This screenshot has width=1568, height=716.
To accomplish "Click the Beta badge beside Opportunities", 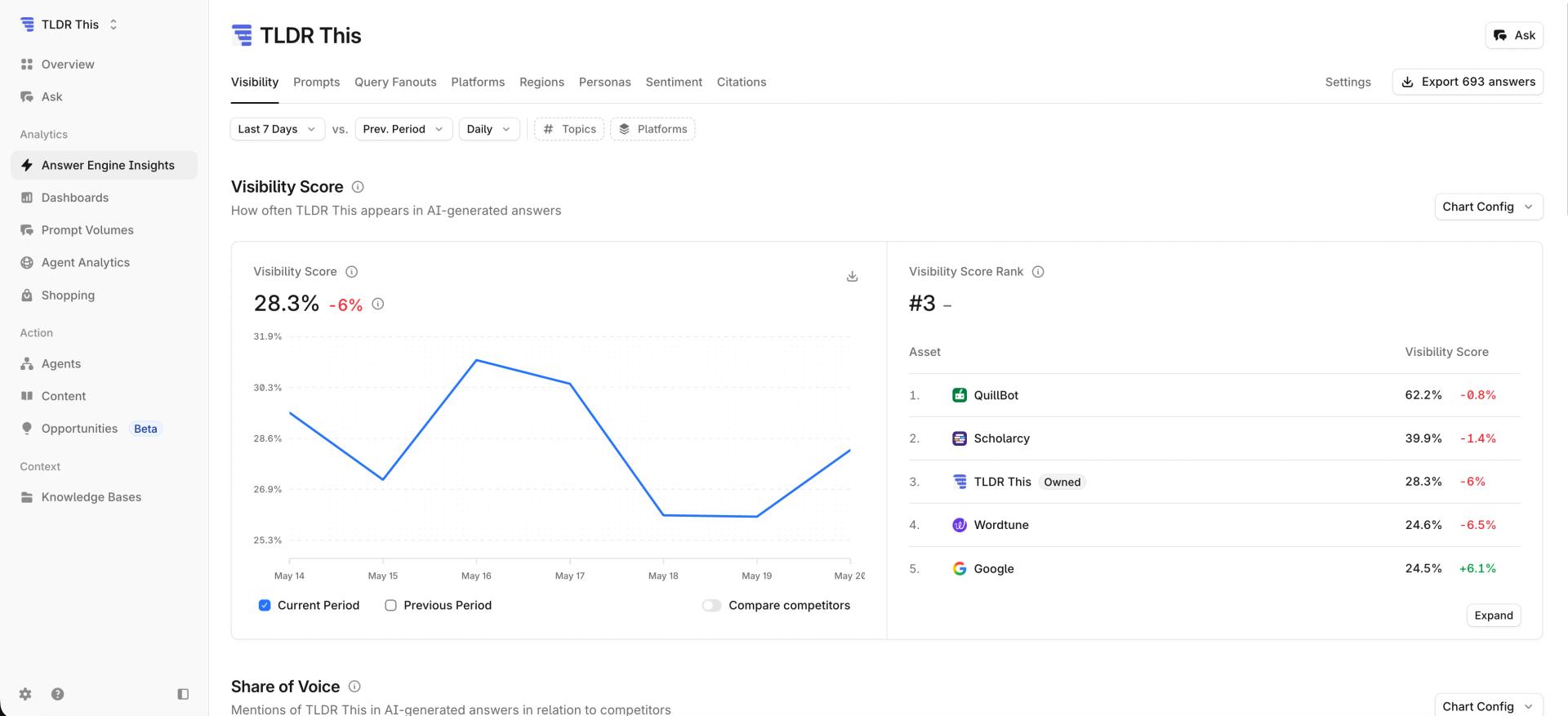I will click(145, 429).
